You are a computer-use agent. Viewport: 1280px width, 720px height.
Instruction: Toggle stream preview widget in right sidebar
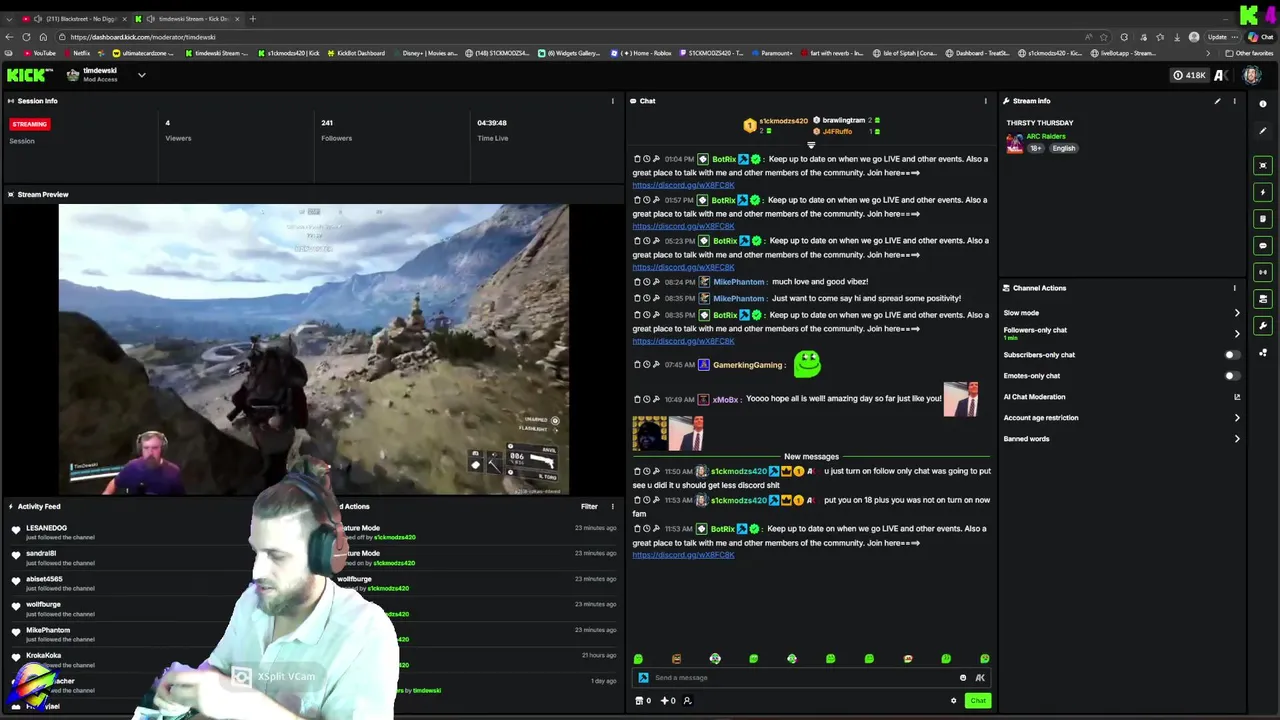click(1263, 165)
